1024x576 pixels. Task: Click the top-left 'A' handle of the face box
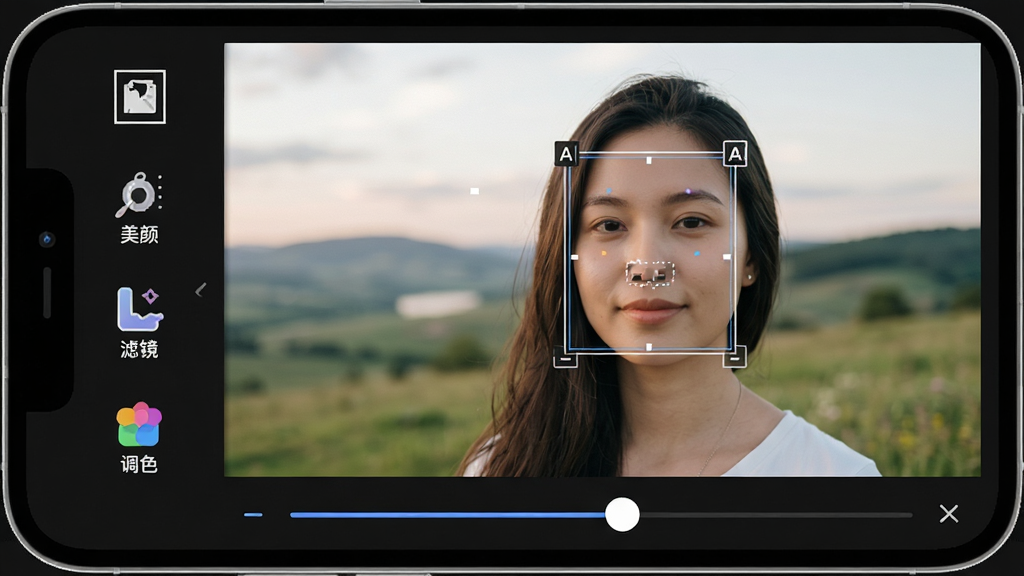point(566,154)
